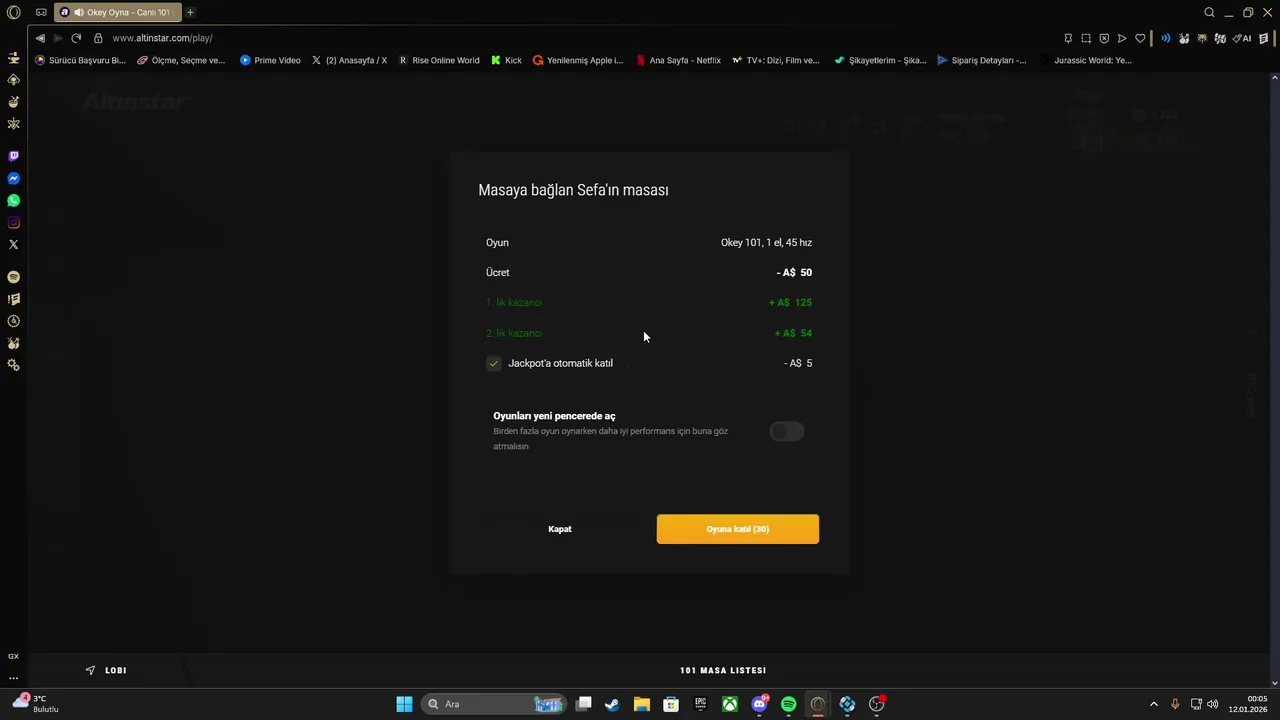Open a new tab with plus button
This screenshot has width=1280, height=720.
[190, 12]
